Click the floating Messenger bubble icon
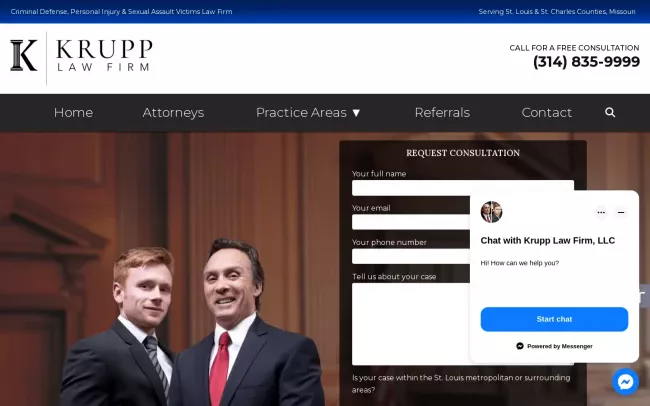Screen dimensions: 650x406 [626, 382]
